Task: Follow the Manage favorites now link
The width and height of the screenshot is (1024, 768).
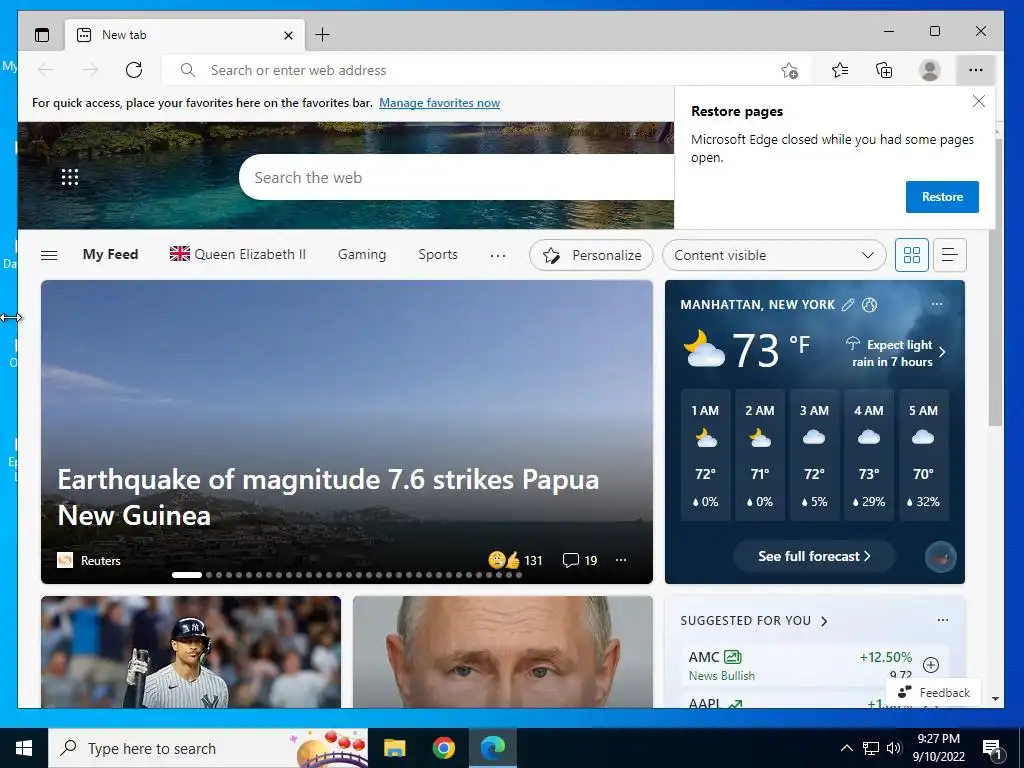Action: click(x=440, y=103)
